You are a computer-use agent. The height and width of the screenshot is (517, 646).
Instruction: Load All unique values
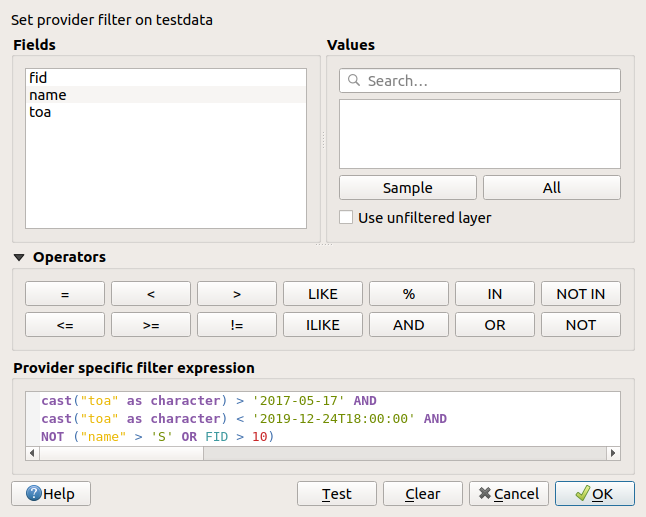click(551, 188)
